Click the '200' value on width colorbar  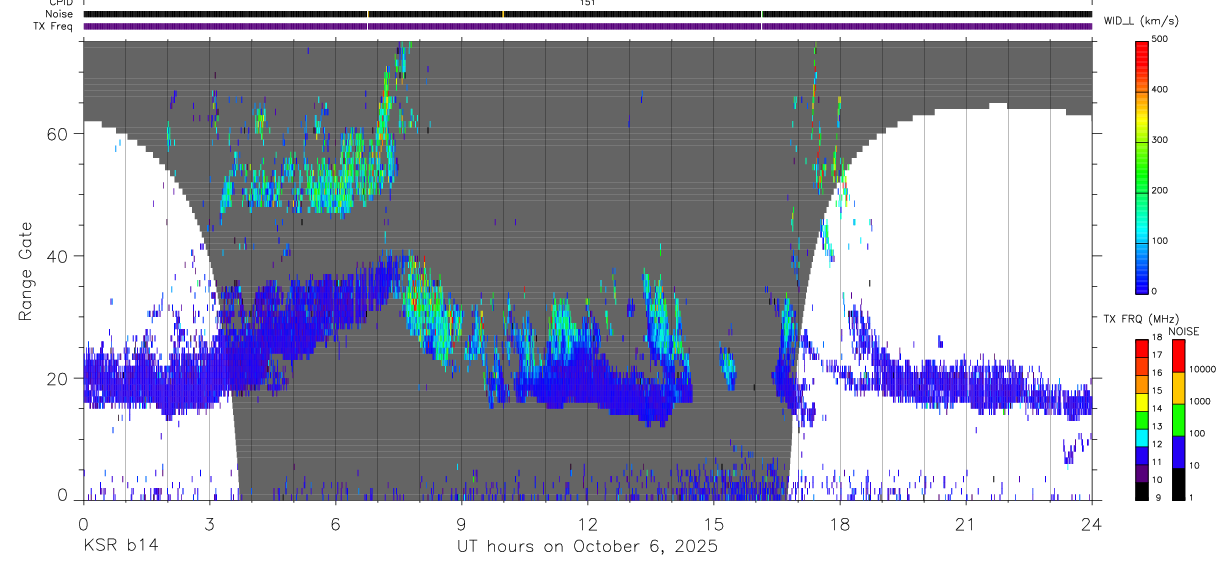1160,190
